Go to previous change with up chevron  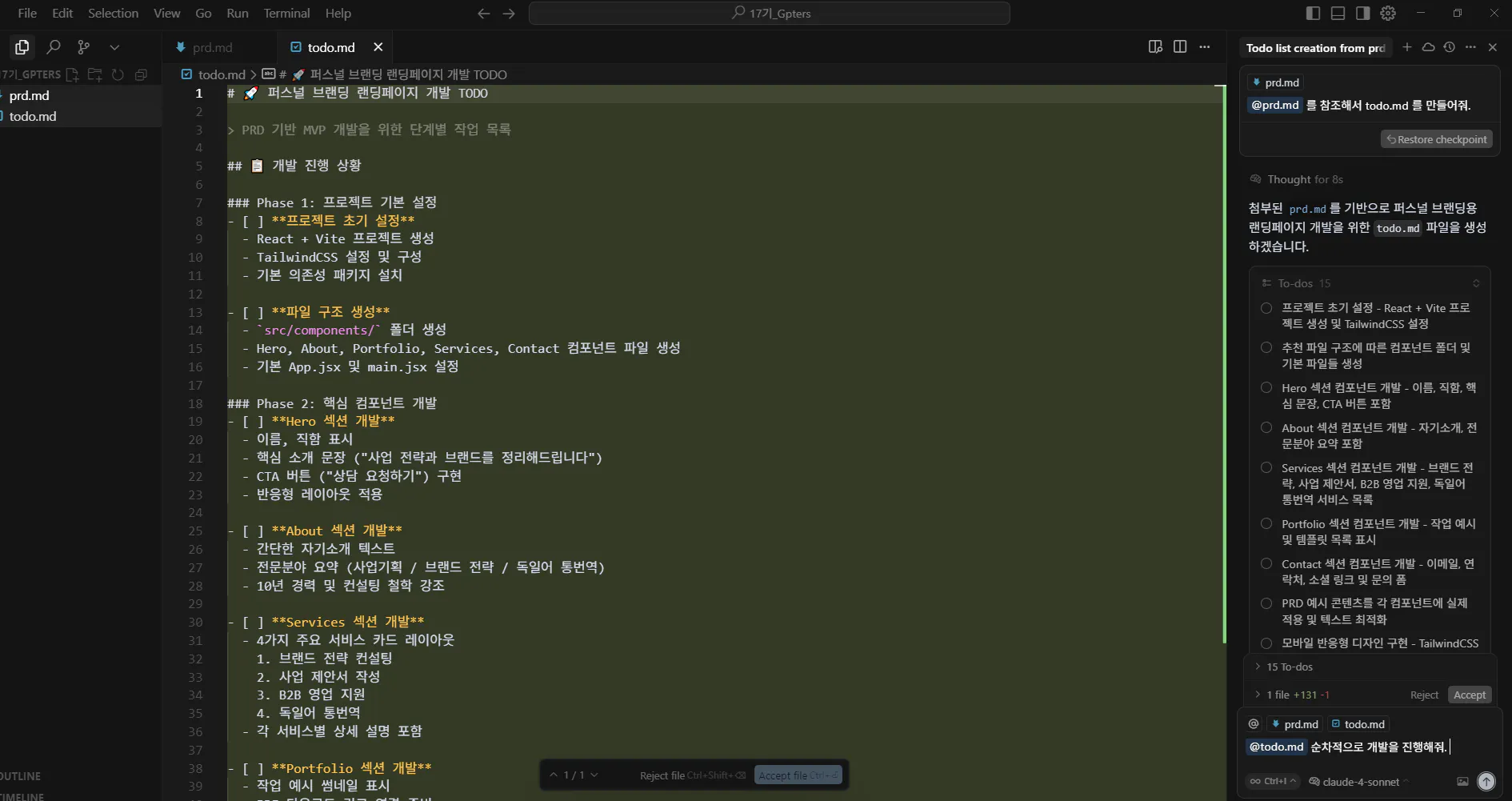[x=554, y=775]
